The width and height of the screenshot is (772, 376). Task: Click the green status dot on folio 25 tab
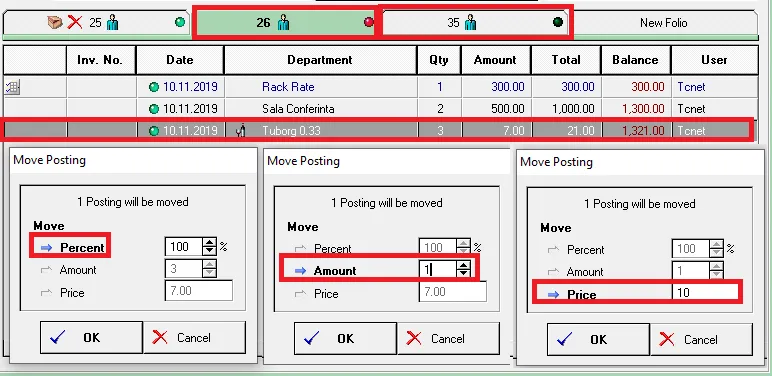point(181,22)
